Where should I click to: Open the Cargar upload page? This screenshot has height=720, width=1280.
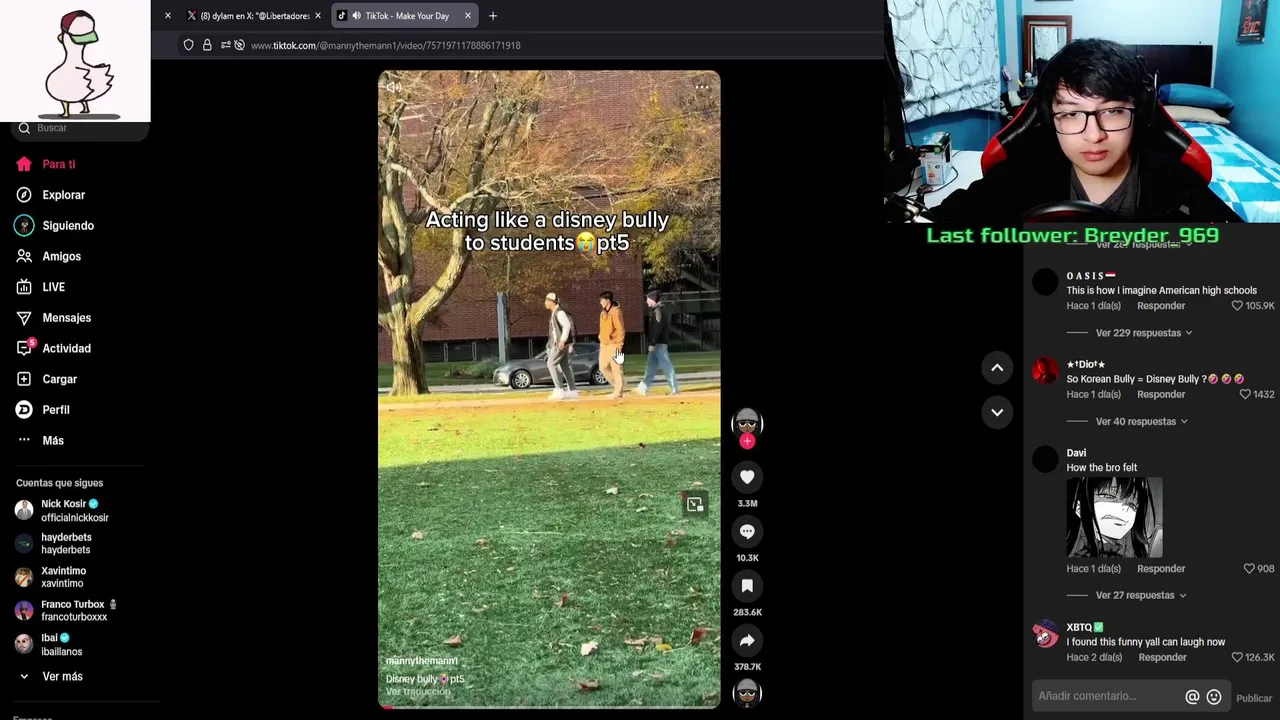tap(59, 379)
